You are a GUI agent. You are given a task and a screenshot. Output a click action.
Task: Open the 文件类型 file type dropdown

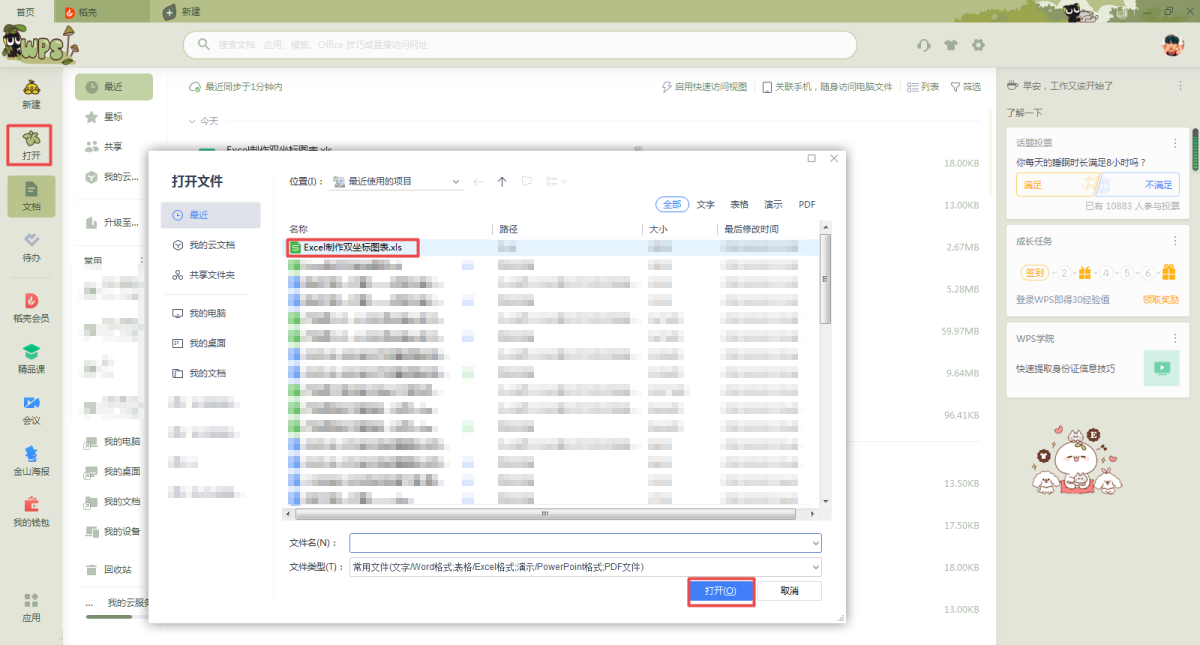pos(814,567)
